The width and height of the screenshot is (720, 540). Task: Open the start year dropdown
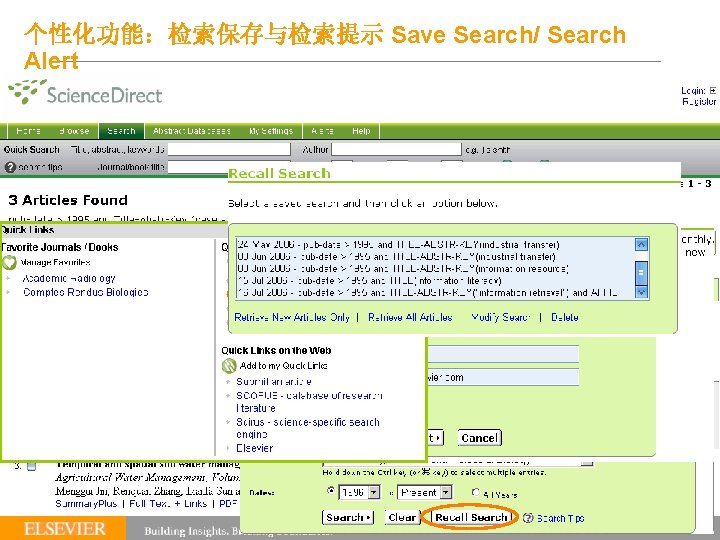click(359, 492)
